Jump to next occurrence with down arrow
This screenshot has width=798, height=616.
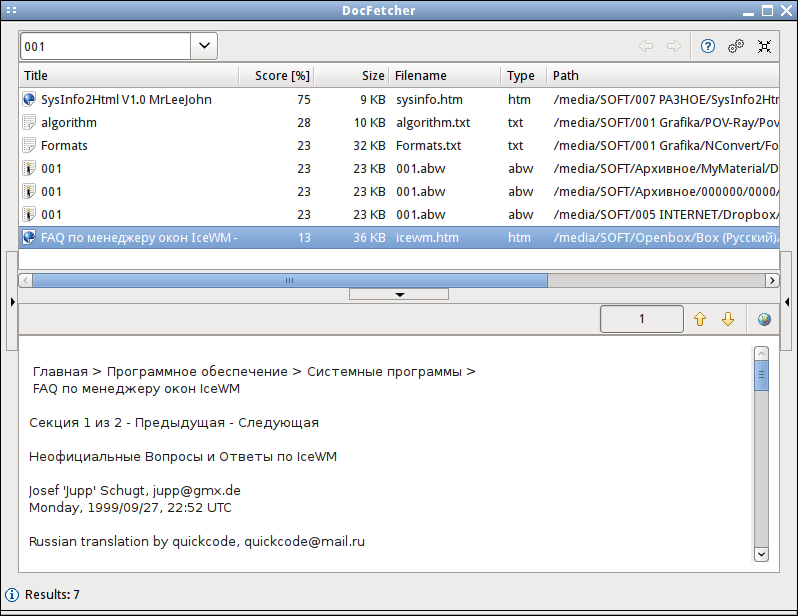728,319
